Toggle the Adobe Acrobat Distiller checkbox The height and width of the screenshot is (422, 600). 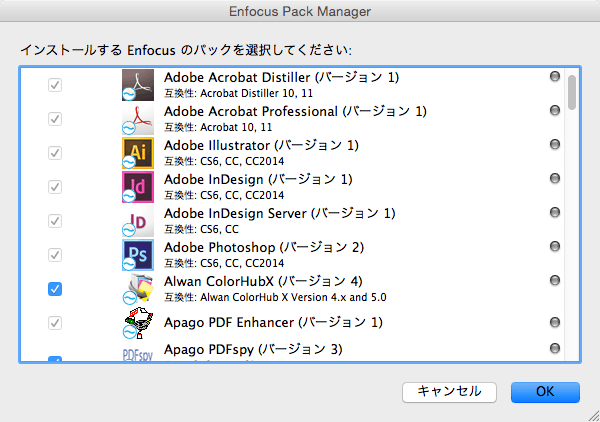pyautogui.click(x=55, y=85)
